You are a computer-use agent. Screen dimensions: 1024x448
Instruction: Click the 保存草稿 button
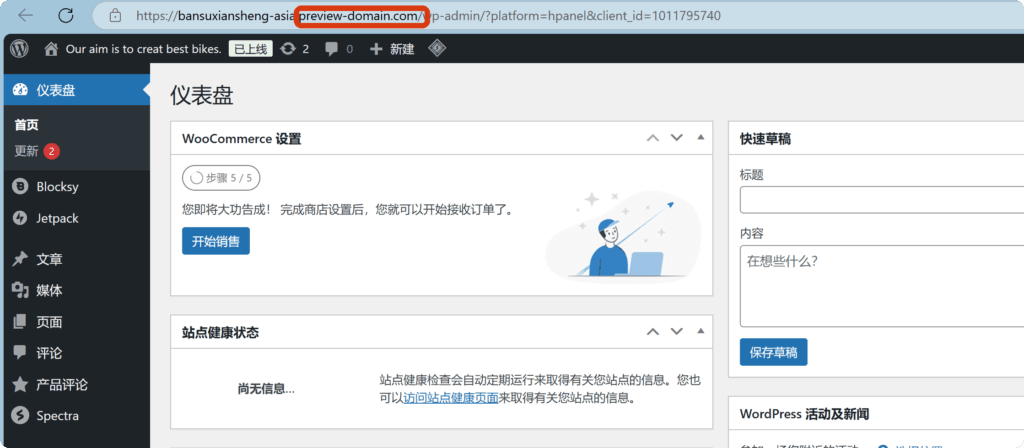(773, 352)
